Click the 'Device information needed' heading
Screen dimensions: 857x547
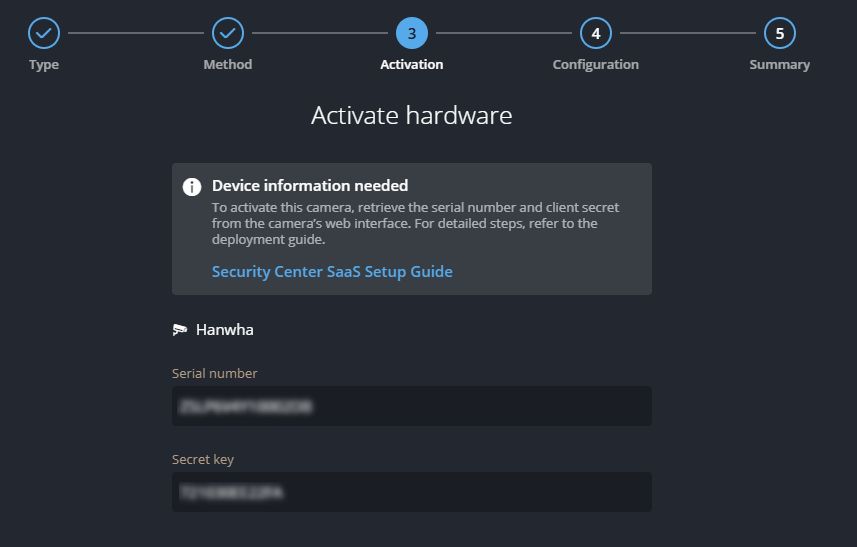[310, 186]
